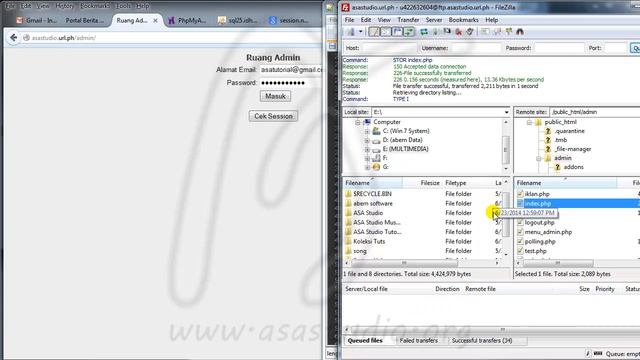Click the Port input field
The image size is (640, 360).
[615, 48]
